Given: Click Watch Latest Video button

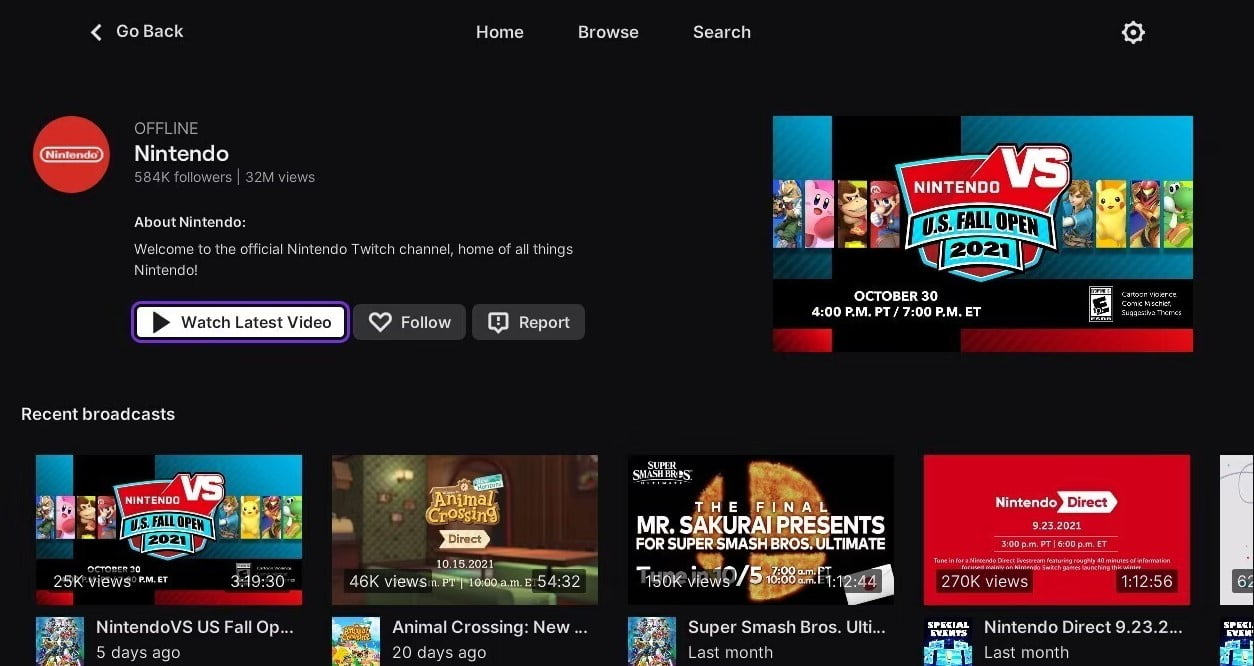Looking at the screenshot, I should point(241,322).
